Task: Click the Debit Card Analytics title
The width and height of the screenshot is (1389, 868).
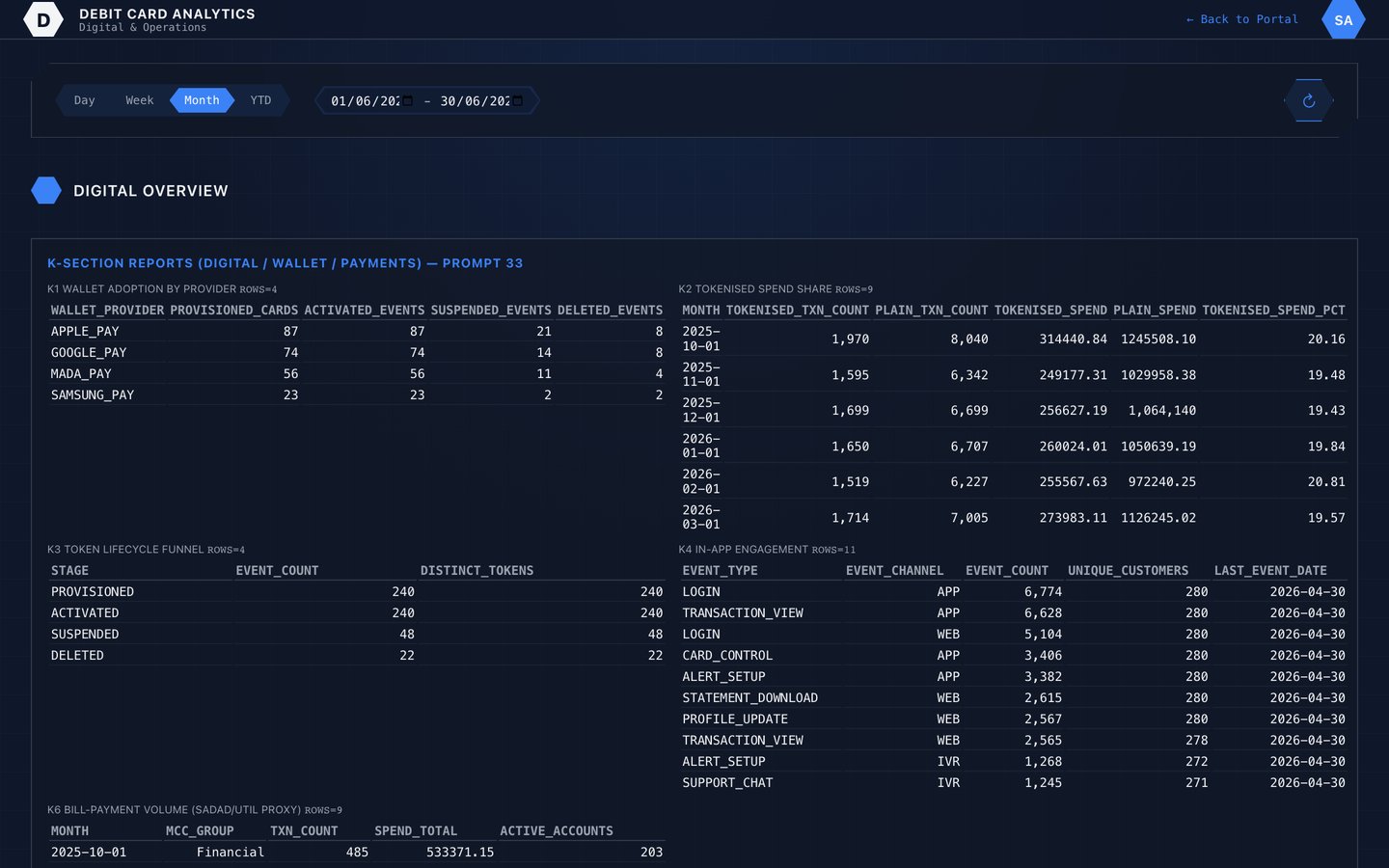Action: [x=167, y=14]
